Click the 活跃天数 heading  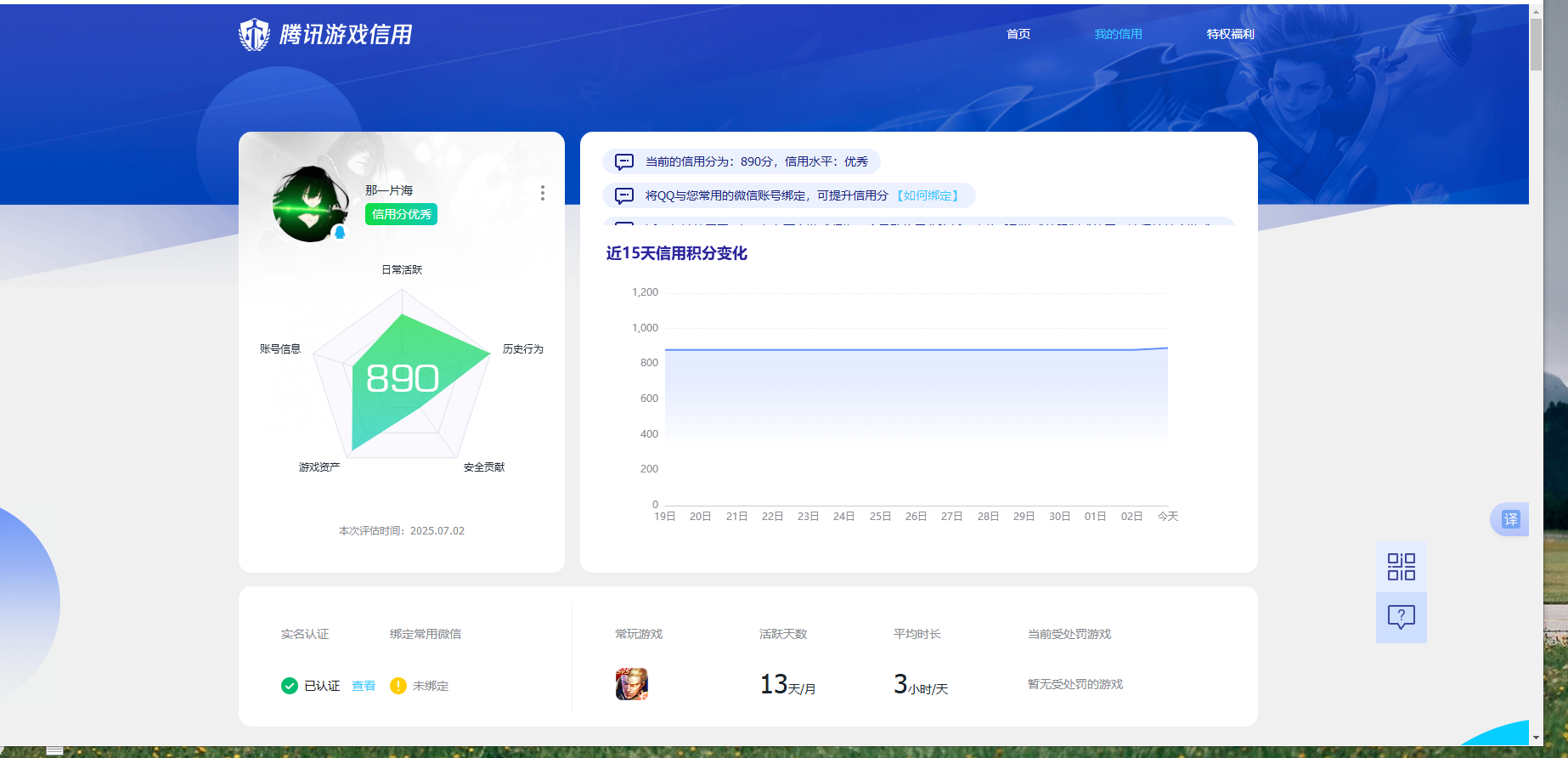pos(783,634)
